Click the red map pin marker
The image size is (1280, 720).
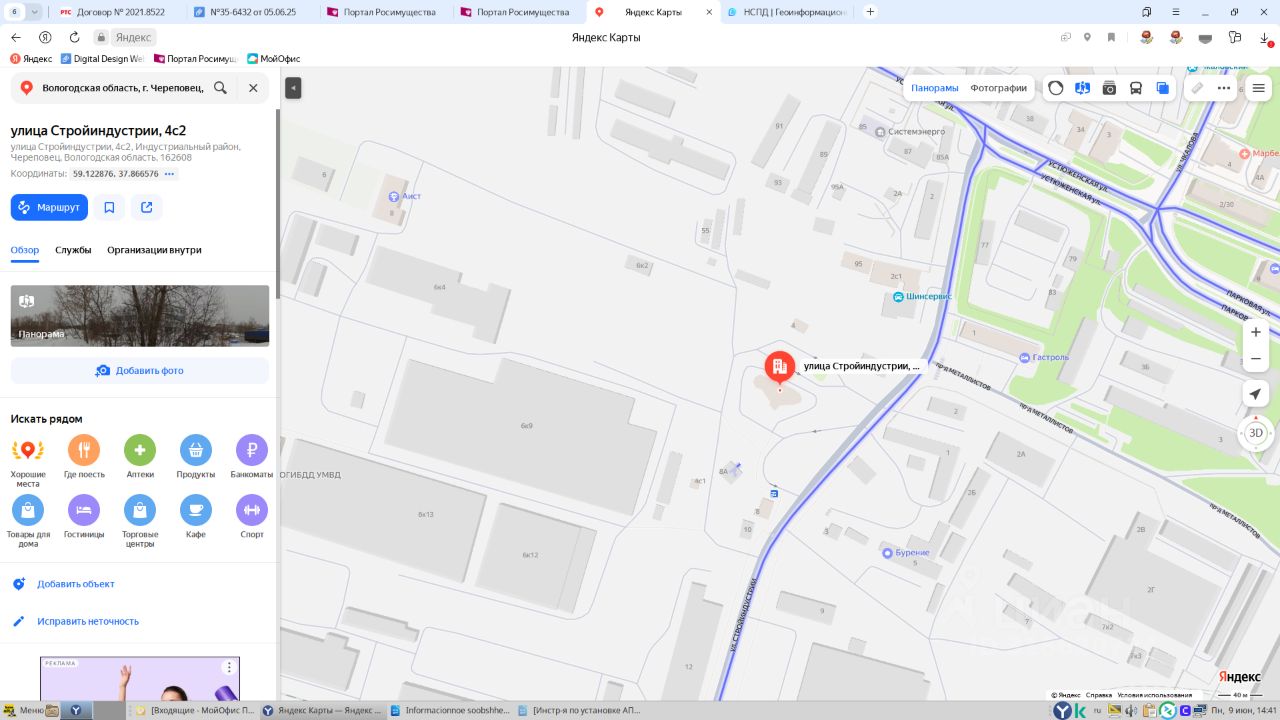[x=780, y=368]
